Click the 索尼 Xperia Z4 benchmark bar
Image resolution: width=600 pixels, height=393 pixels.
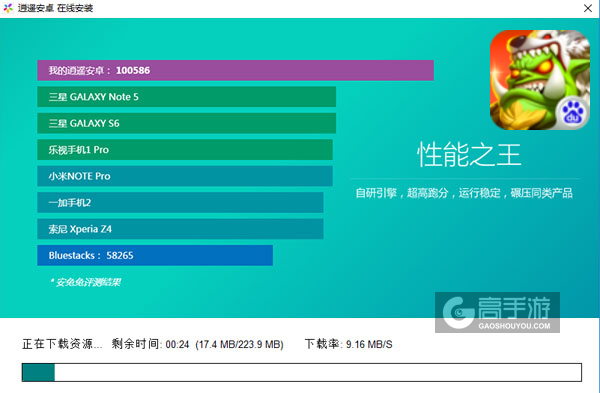click(180, 229)
